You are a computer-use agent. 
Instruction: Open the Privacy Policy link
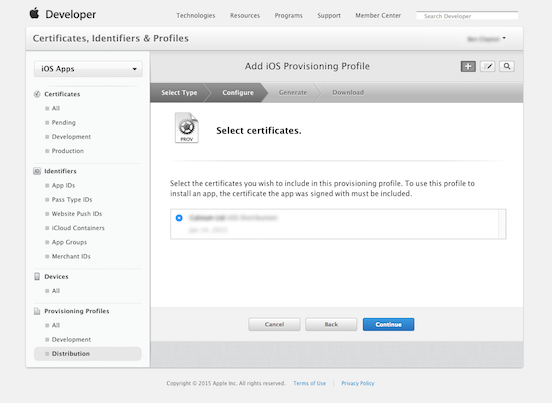tap(358, 383)
